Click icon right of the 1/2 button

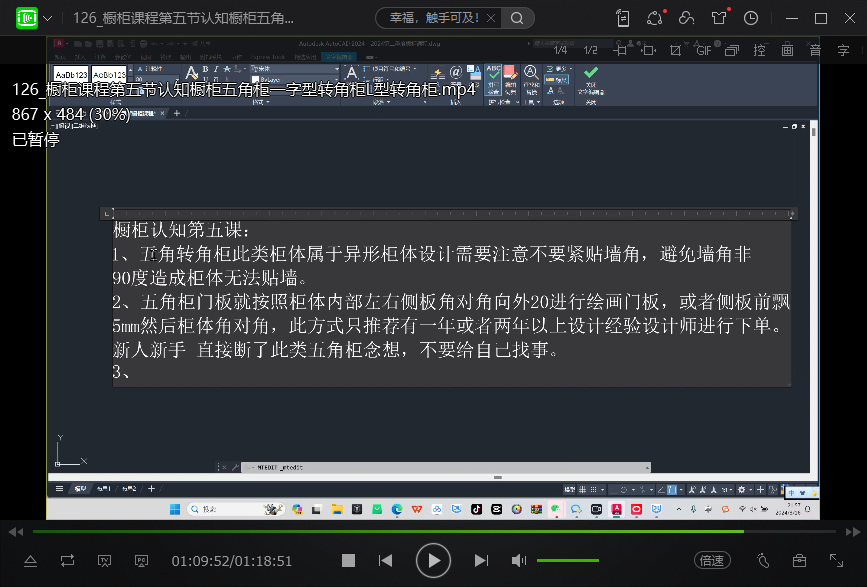tap(620, 50)
